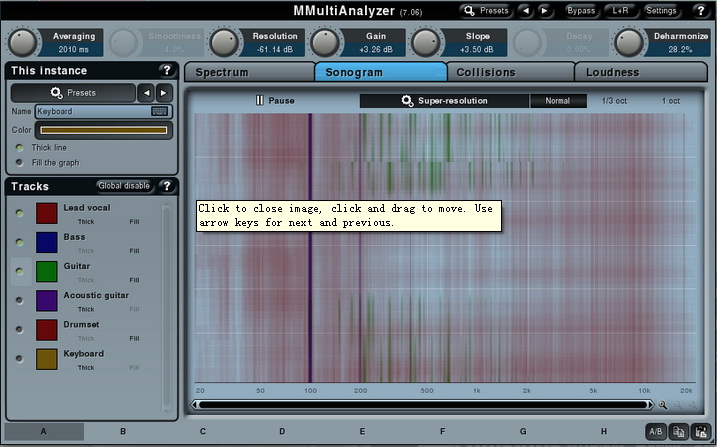Toggle Fill for Drumset track
The image size is (717, 447).
(134, 339)
